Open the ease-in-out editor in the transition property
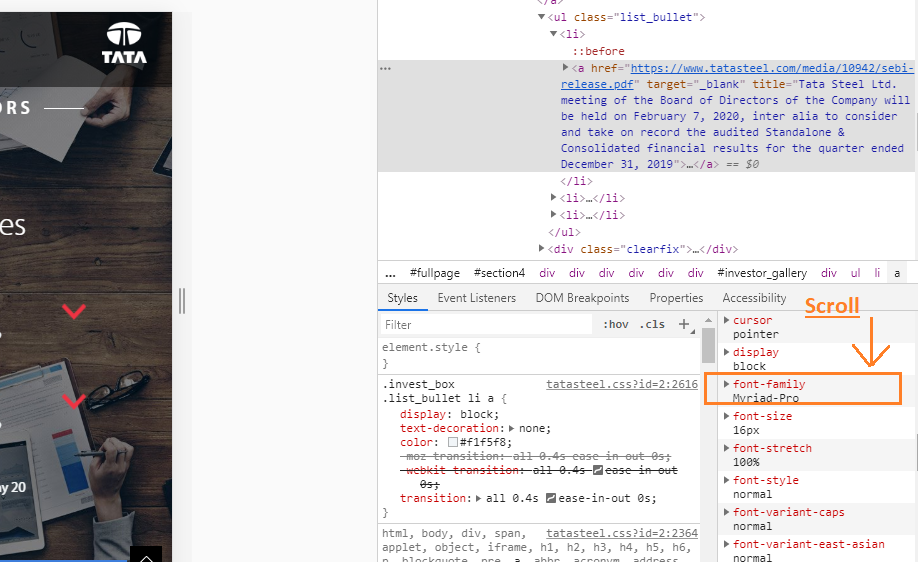This screenshot has height=562, width=918. tap(551, 498)
